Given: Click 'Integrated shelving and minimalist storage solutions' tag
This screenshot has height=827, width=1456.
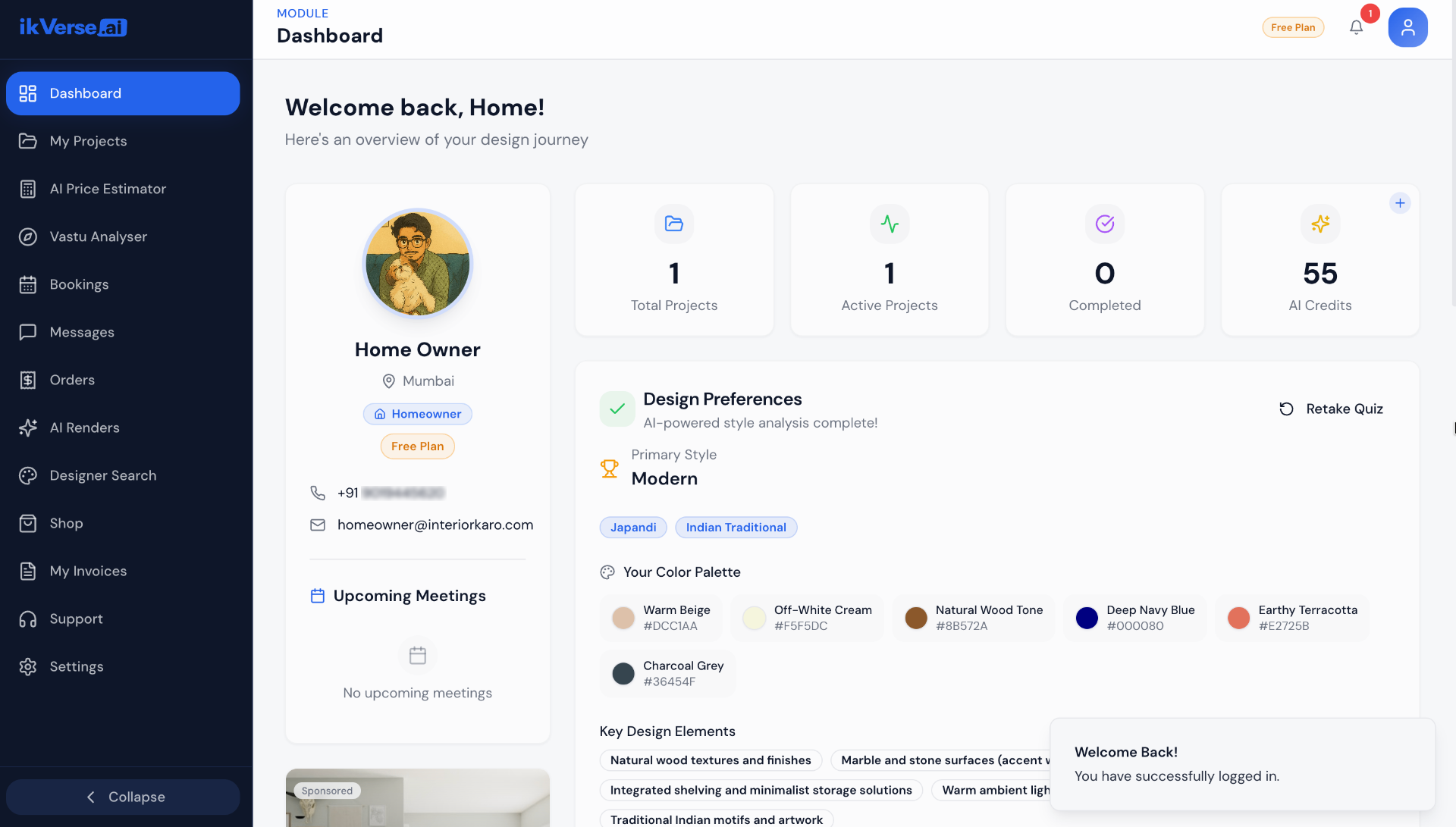Looking at the screenshot, I should pos(761,790).
